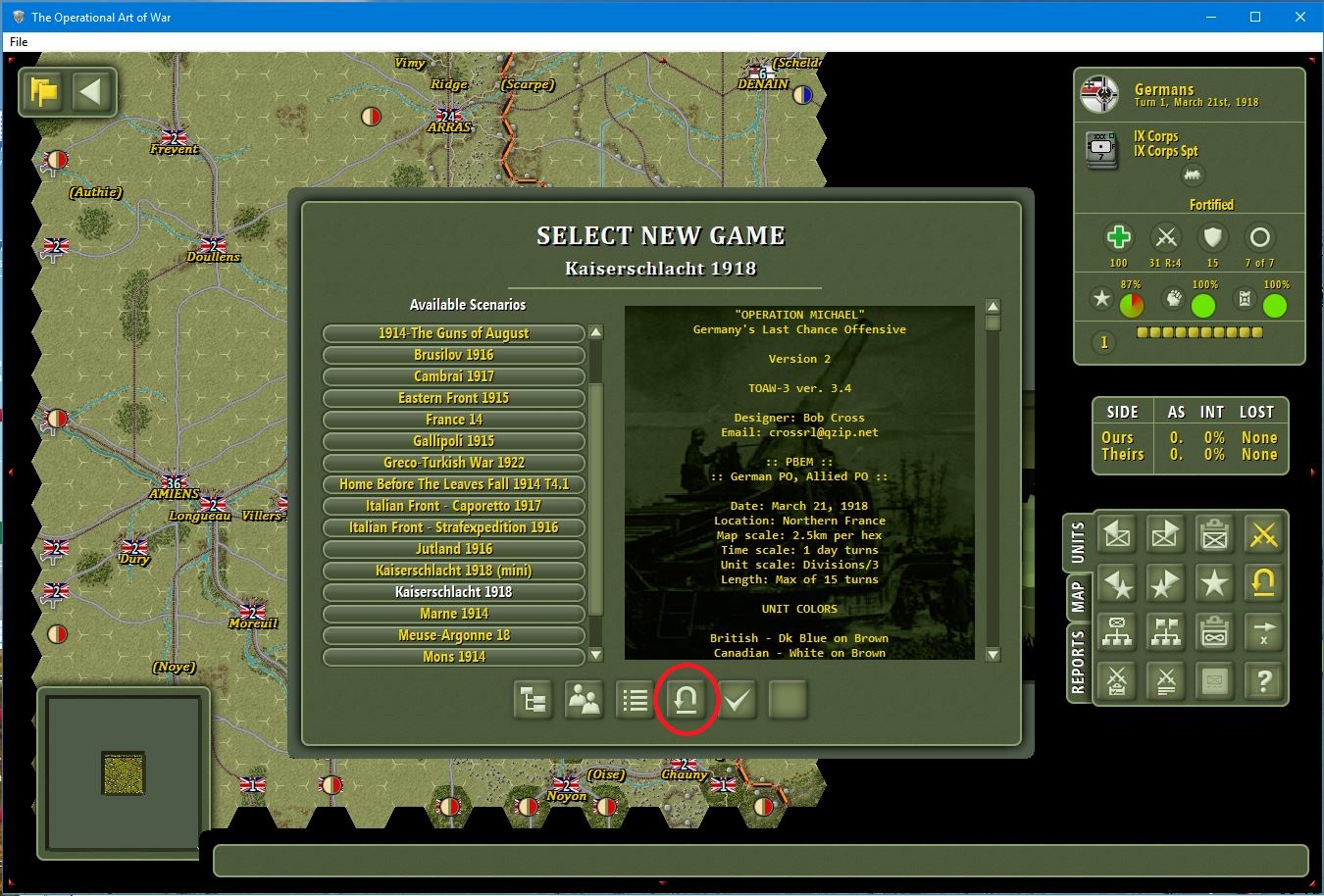Click the clipboard with infinity symbol icon

[1214, 632]
